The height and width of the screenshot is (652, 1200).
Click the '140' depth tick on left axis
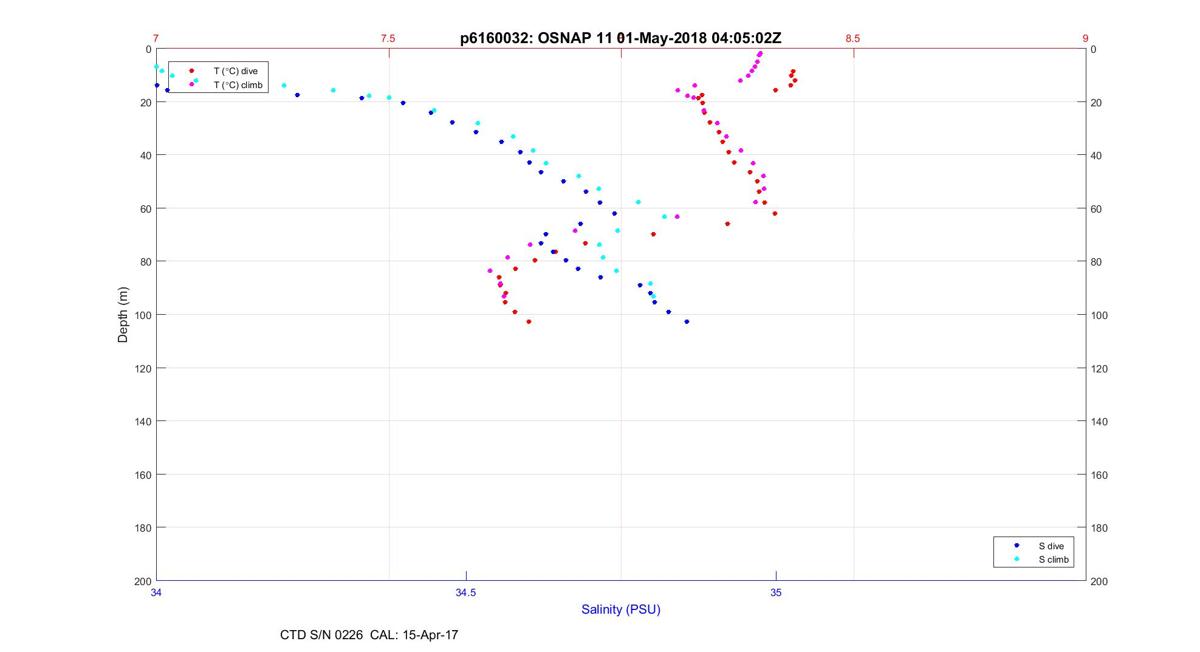[142, 421]
